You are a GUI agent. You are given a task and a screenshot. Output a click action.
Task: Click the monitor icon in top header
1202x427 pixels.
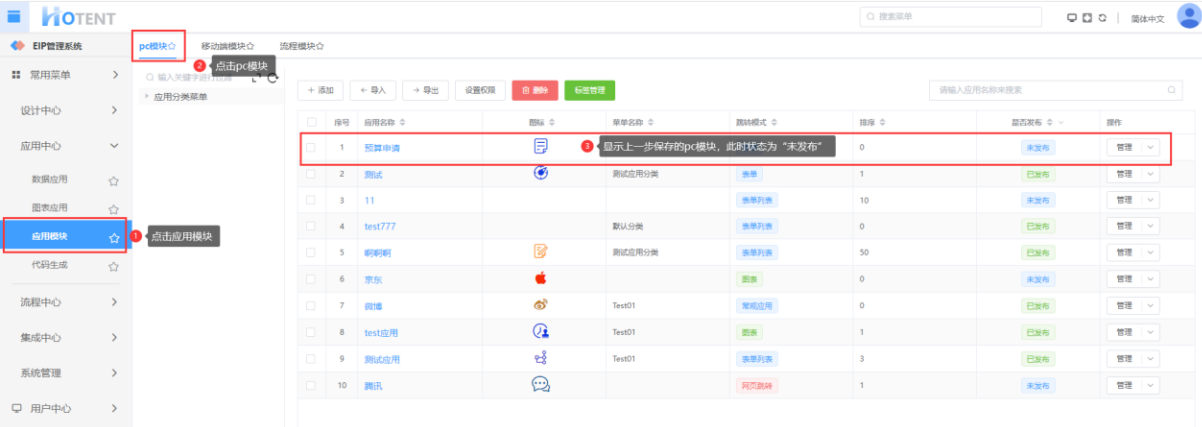[x=1073, y=17]
